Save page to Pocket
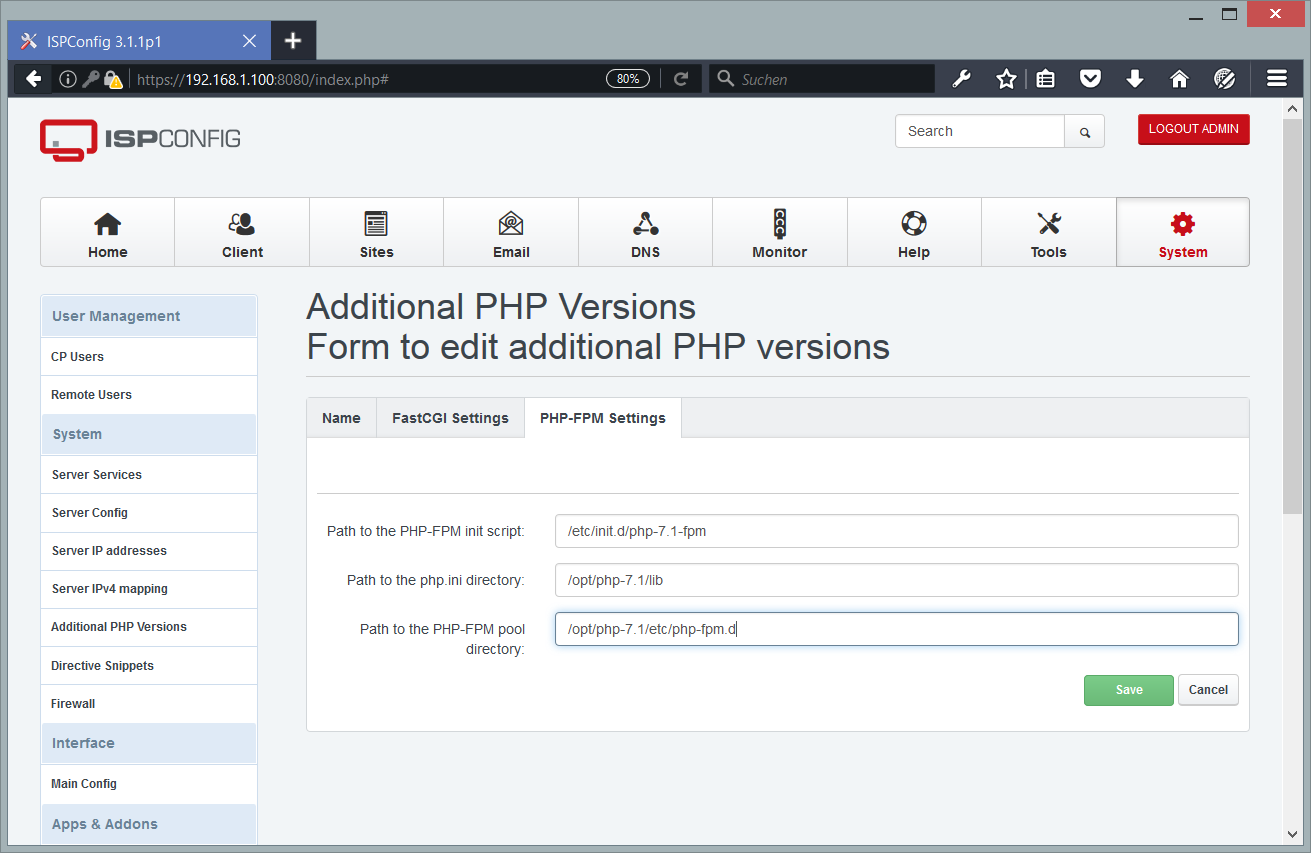1311x853 pixels. point(1090,79)
